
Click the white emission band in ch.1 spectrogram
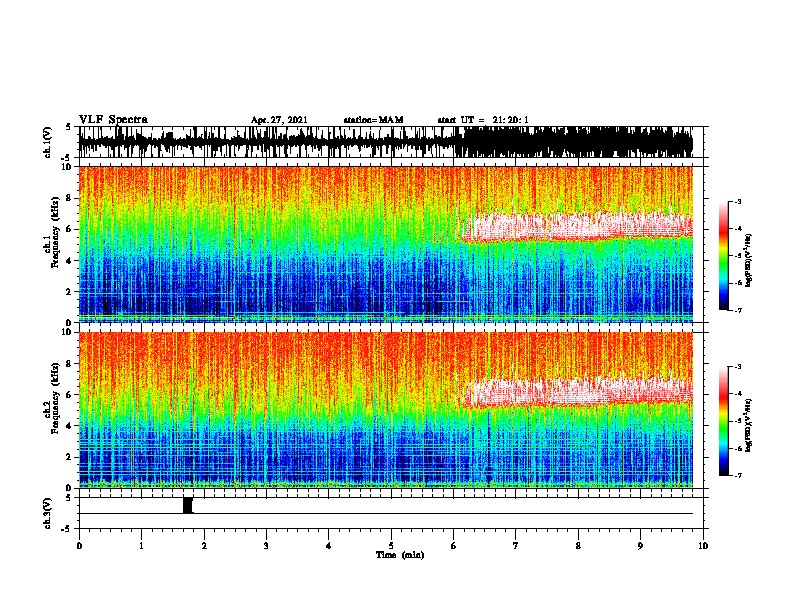pos(577,227)
